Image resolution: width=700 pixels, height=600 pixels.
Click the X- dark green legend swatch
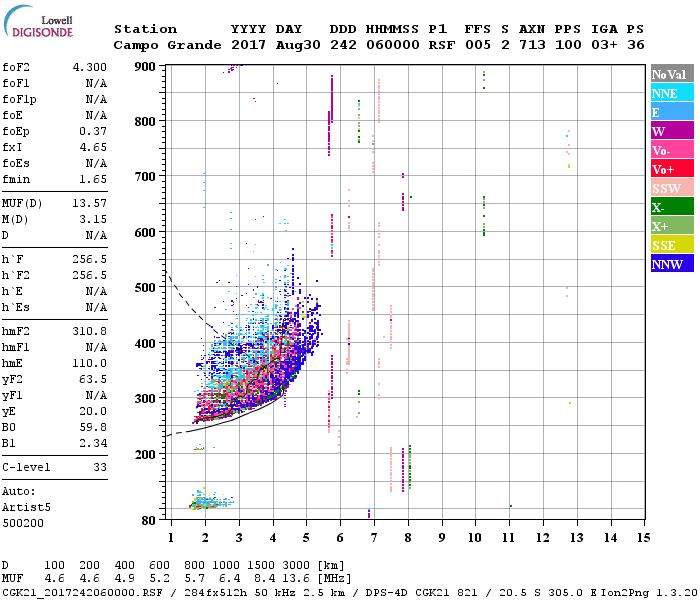click(672, 206)
